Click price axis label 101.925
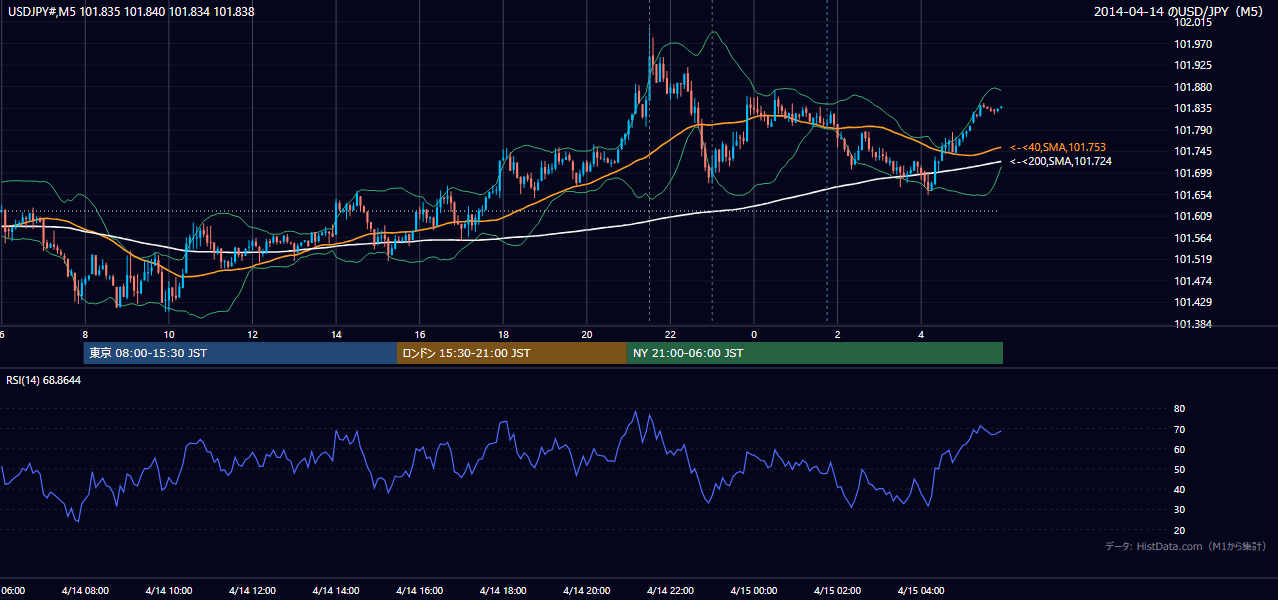Image resolution: width=1278 pixels, height=600 pixels. [x=1192, y=65]
